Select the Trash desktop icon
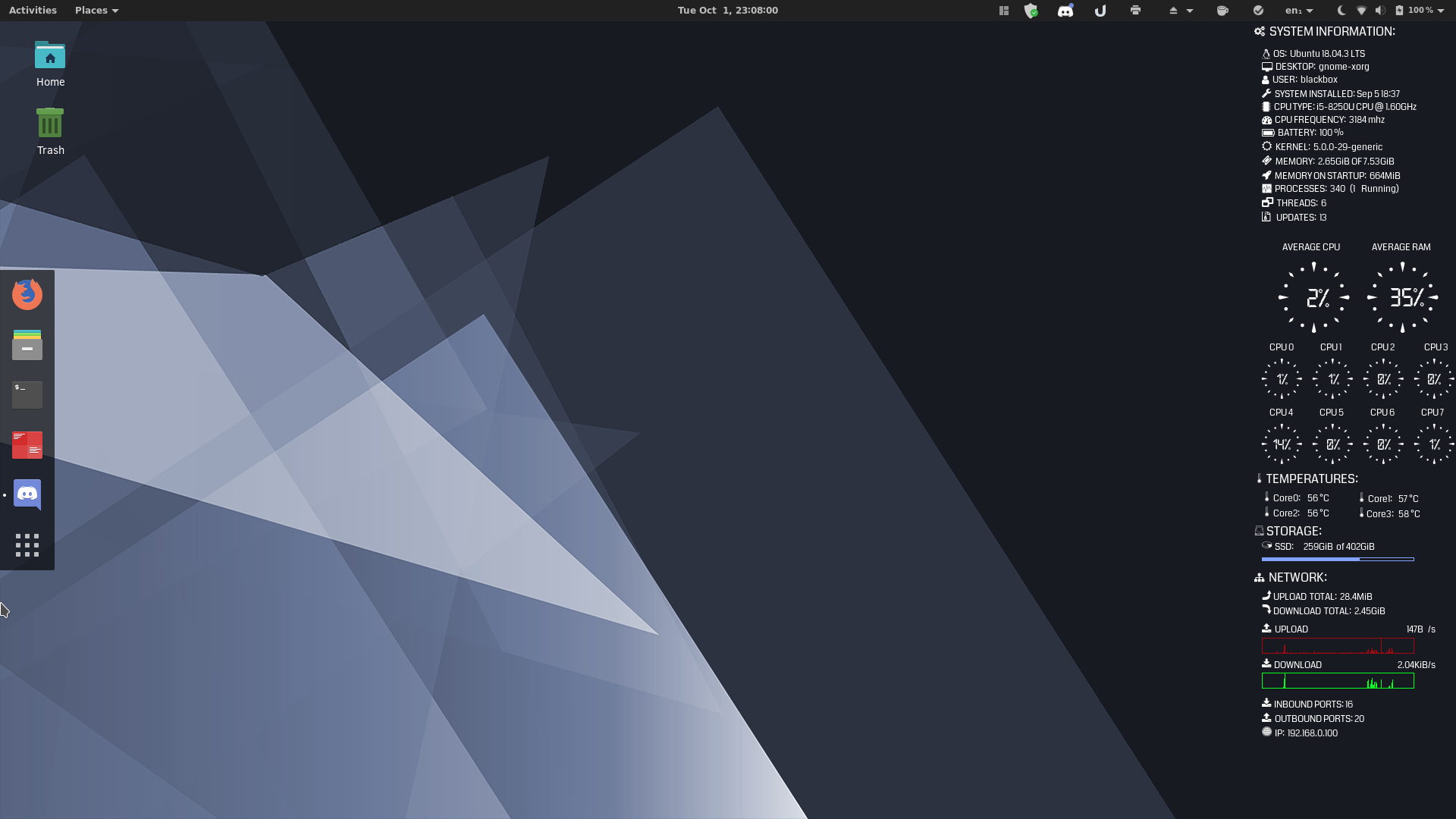Image resolution: width=1456 pixels, height=819 pixels. (x=50, y=132)
